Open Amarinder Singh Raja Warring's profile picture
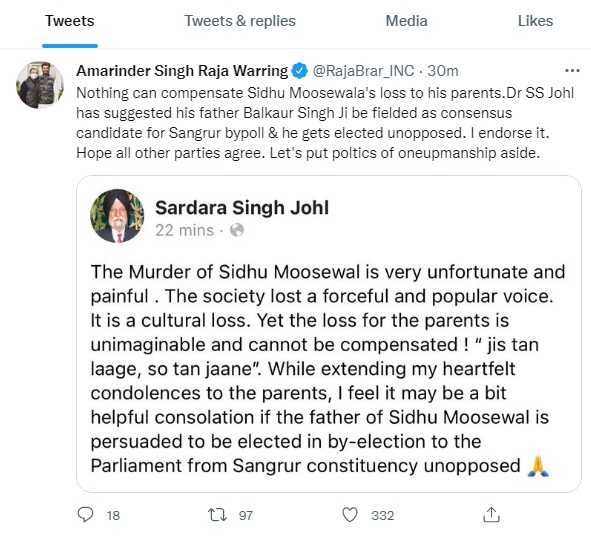The image size is (591, 537). point(40,85)
